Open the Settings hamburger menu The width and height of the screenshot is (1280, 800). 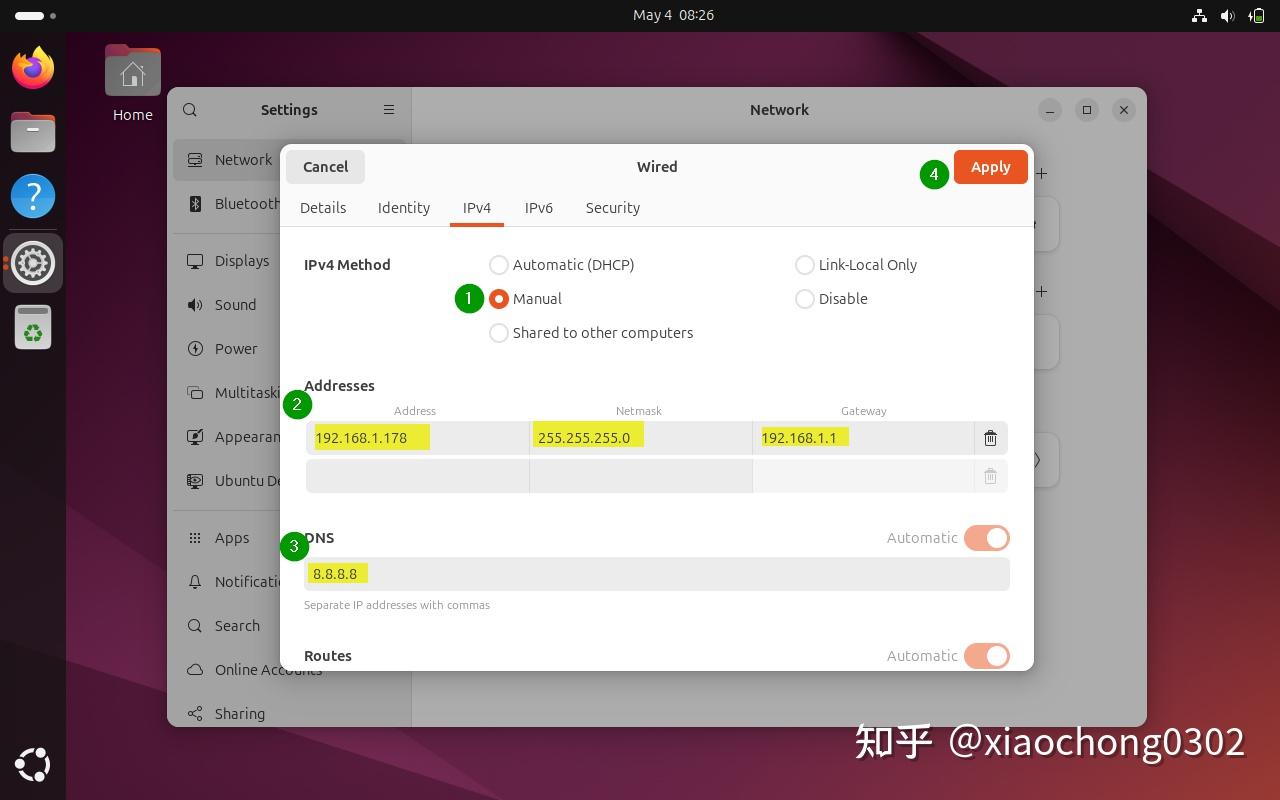point(389,109)
